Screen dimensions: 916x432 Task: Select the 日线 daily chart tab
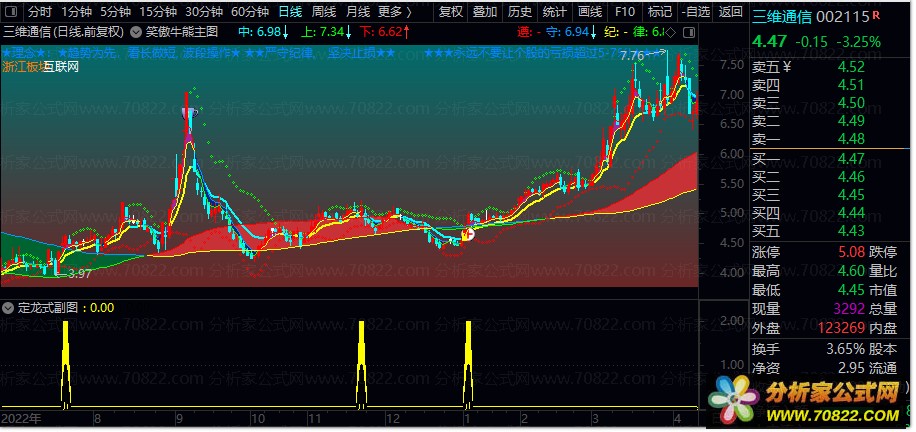(290, 11)
